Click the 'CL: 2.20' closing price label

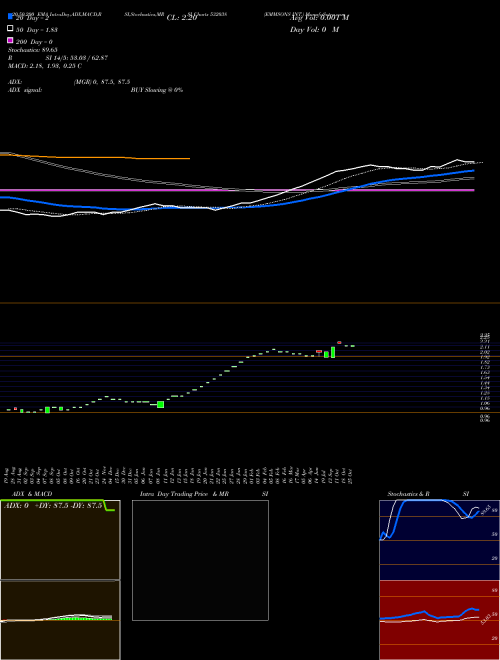coord(182,18)
